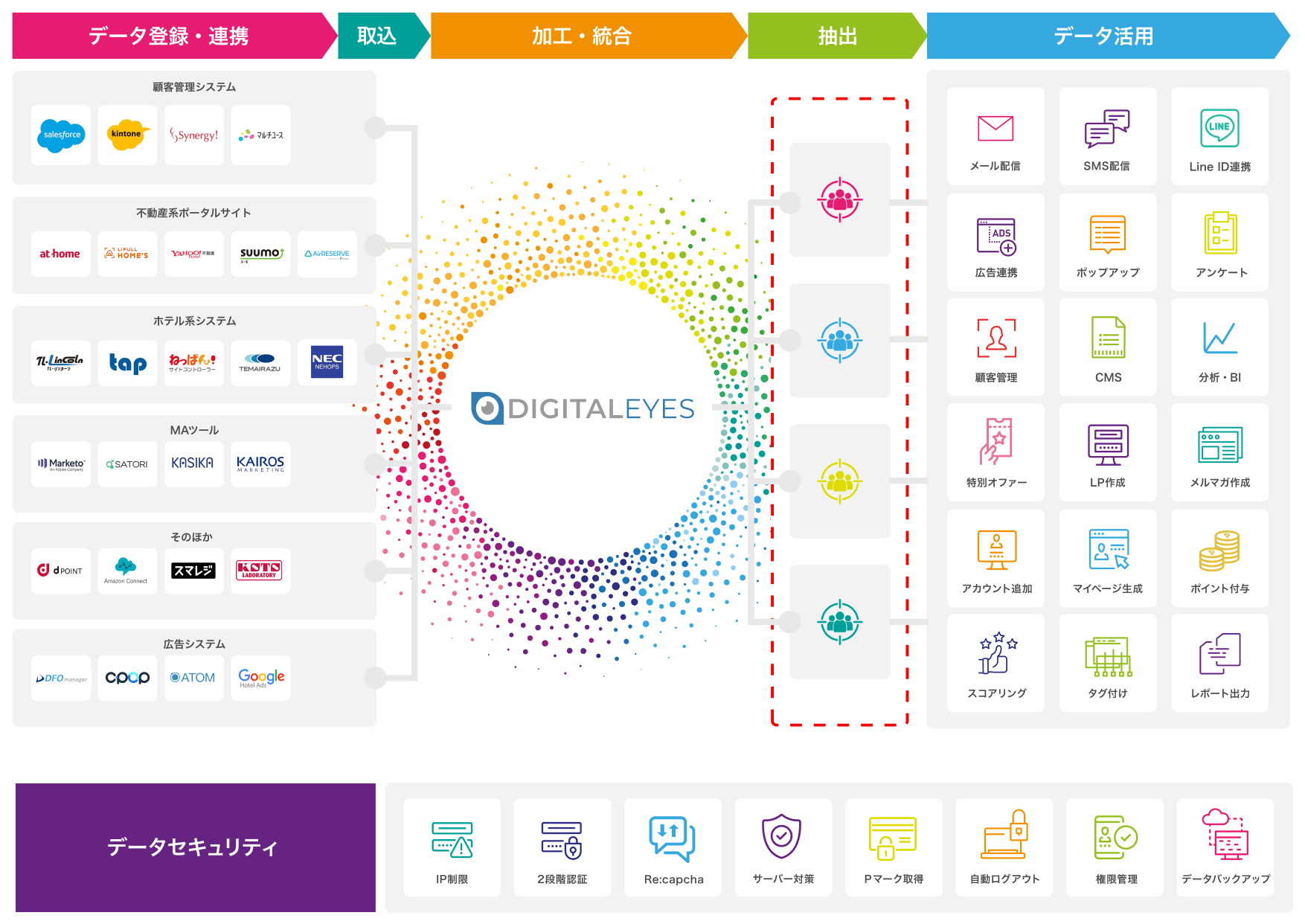Image resolution: width=1305 pixels, height=924 pixels.
Task: Select the Re:capcha icon
Action: pos(673,839)
